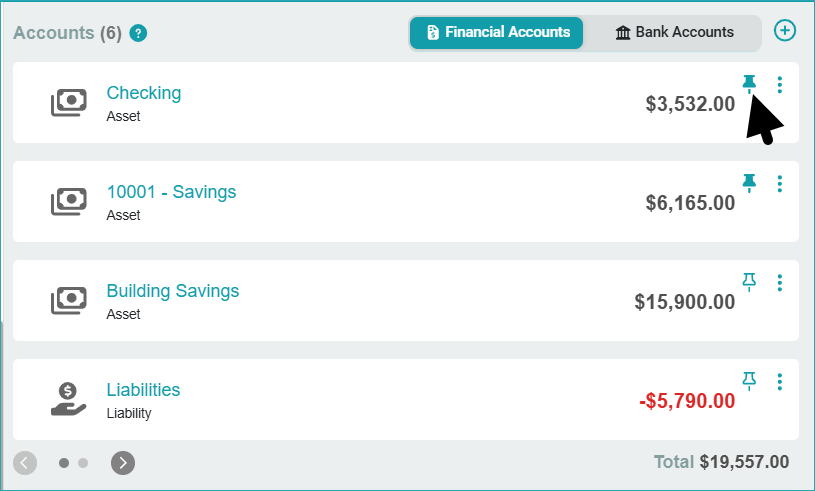Open the Liabilities three-dot menu
Image resolution: width=815 pixels, height=491 pixels.
click(x=780, y=381)
